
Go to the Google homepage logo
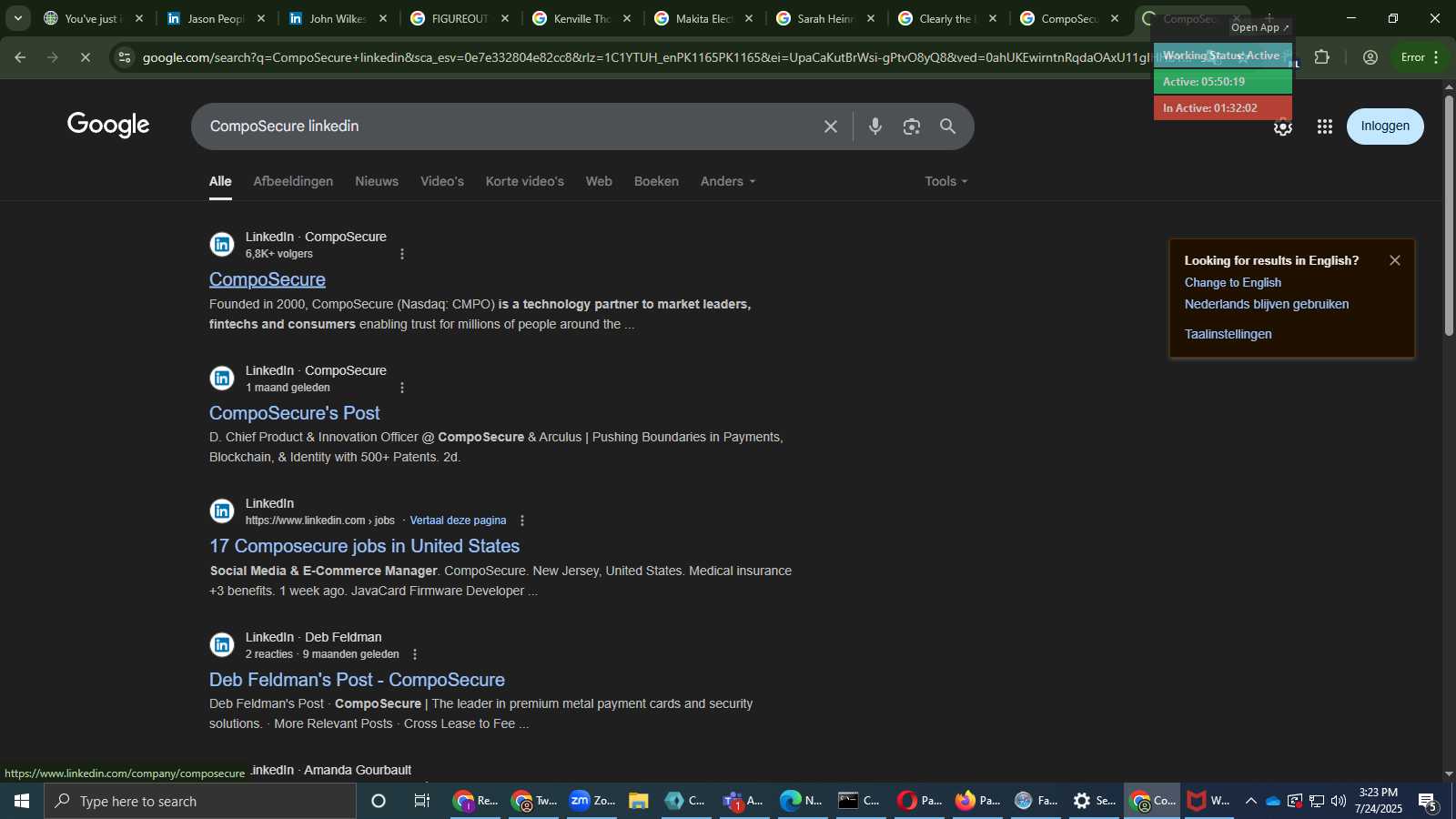click(108, 126)
